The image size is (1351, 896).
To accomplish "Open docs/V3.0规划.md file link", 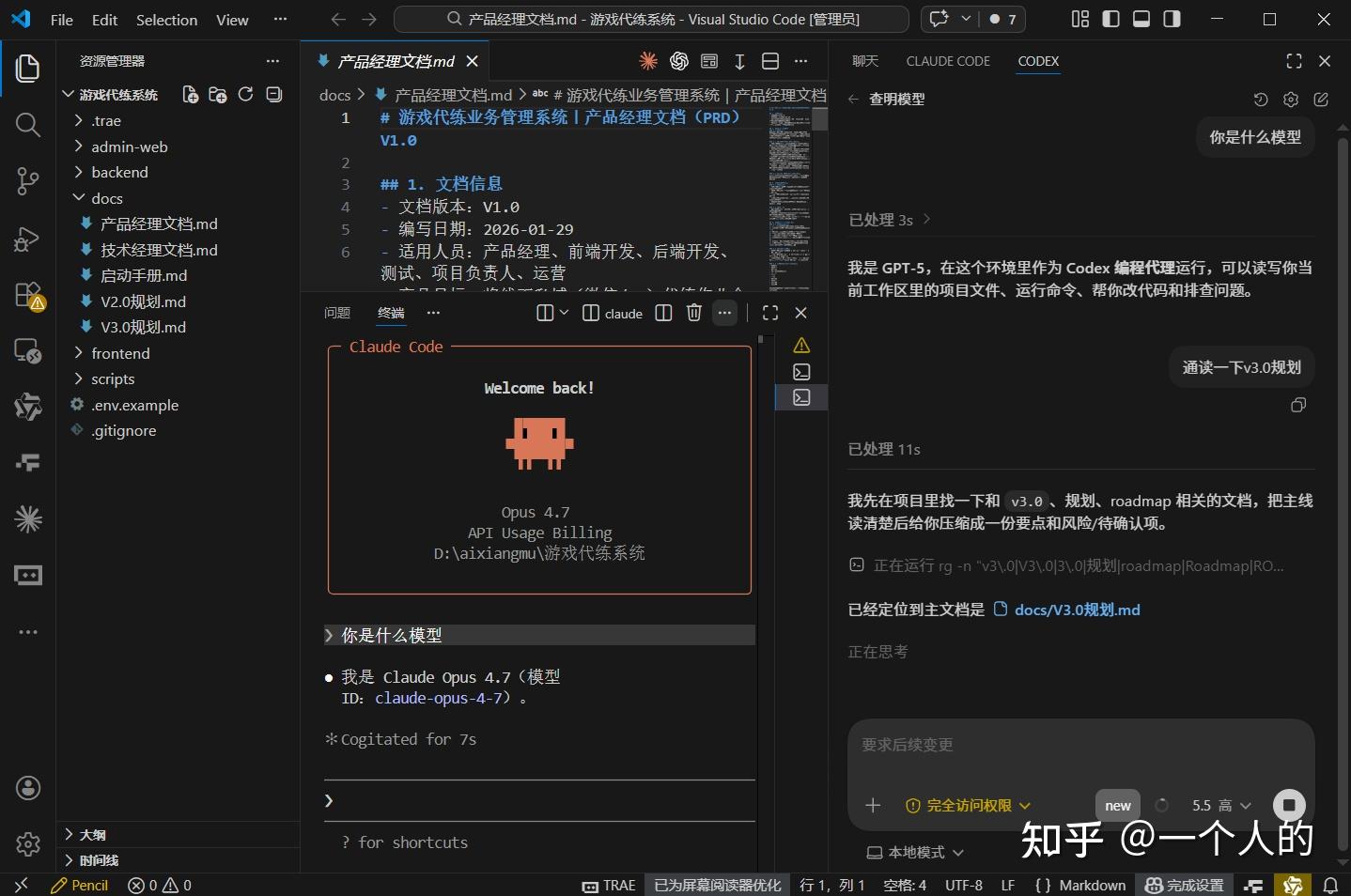I will (1067, 610).
